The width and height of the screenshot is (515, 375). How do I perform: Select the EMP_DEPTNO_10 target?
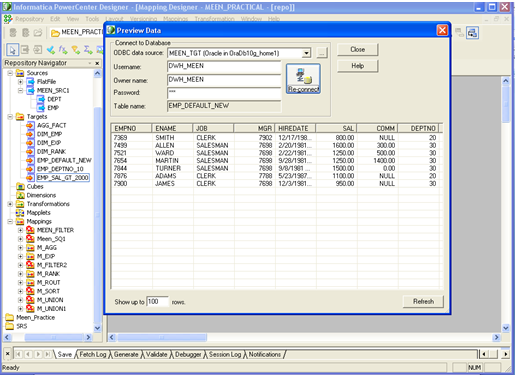coord(60,169)
